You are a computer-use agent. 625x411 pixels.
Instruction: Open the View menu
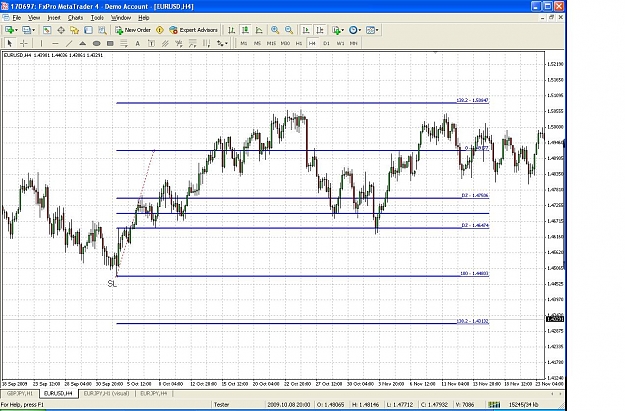(34, 18)
